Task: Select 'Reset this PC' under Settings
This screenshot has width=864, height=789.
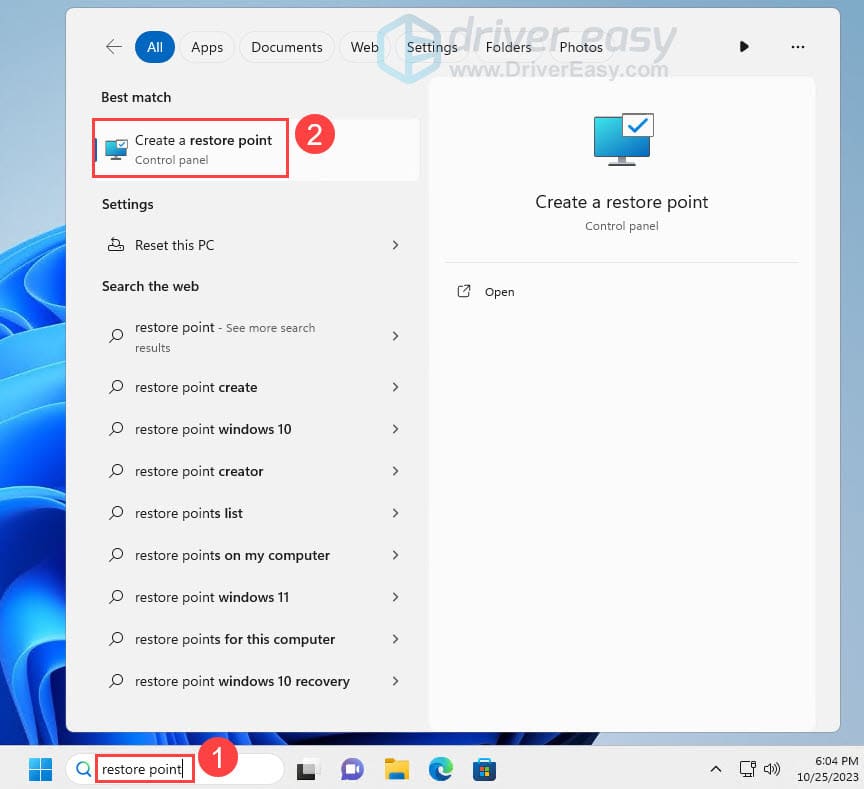Action: click(173, 245)
